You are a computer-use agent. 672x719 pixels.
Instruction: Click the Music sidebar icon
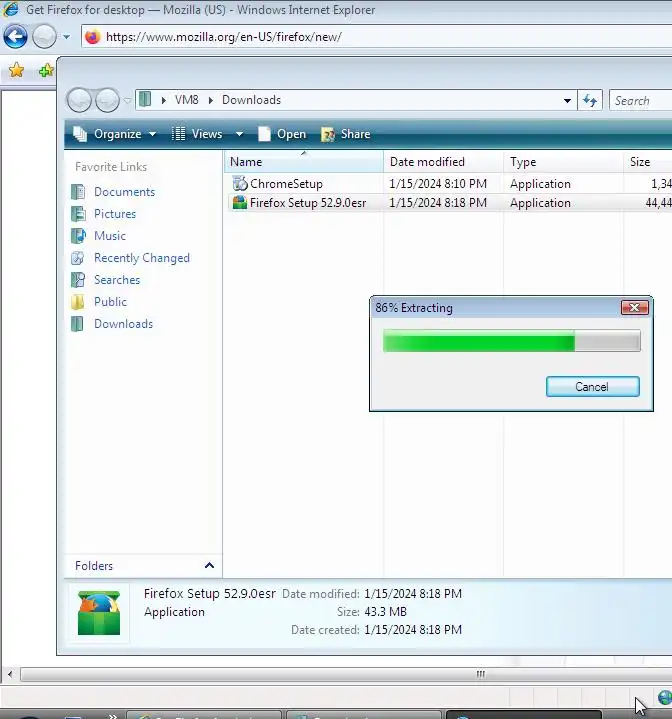coord(78,236)
